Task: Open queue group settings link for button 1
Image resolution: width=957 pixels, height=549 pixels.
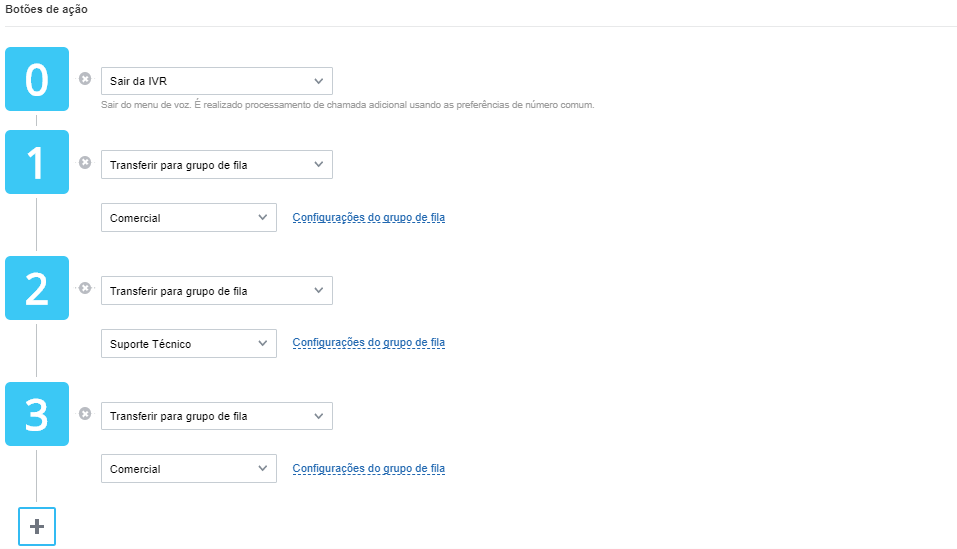Action: pos(369,217)
